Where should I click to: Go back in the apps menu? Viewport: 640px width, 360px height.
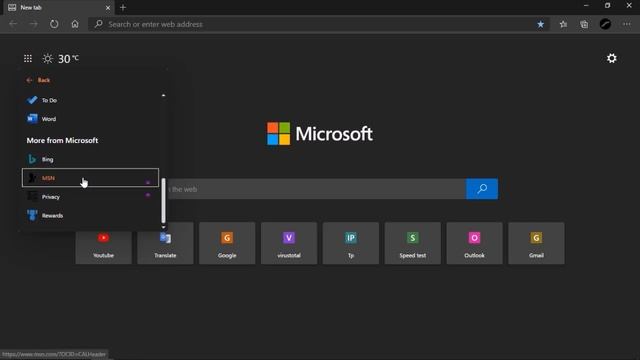coord(38,80)
